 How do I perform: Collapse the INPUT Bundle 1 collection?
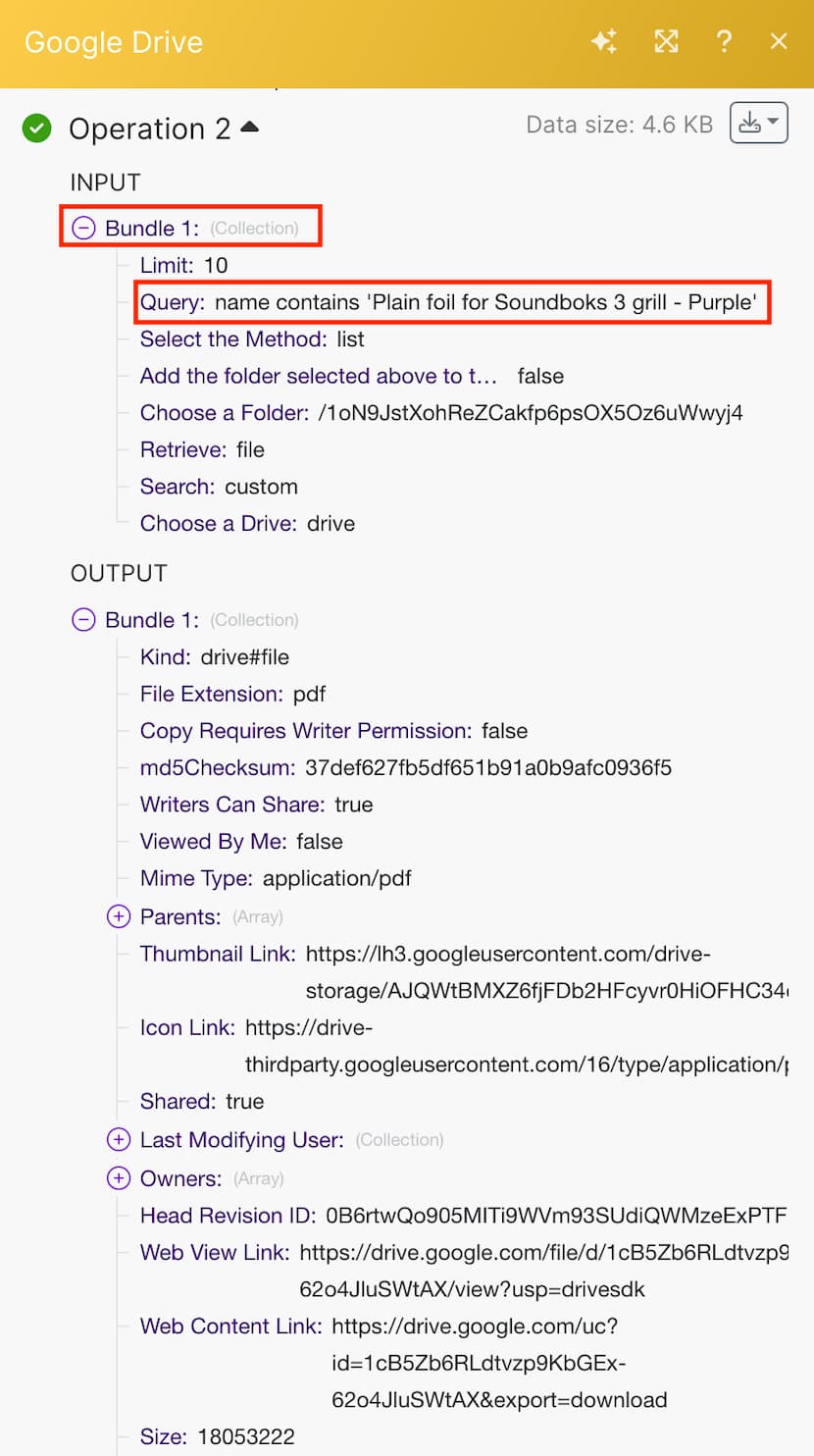(84, 228)
